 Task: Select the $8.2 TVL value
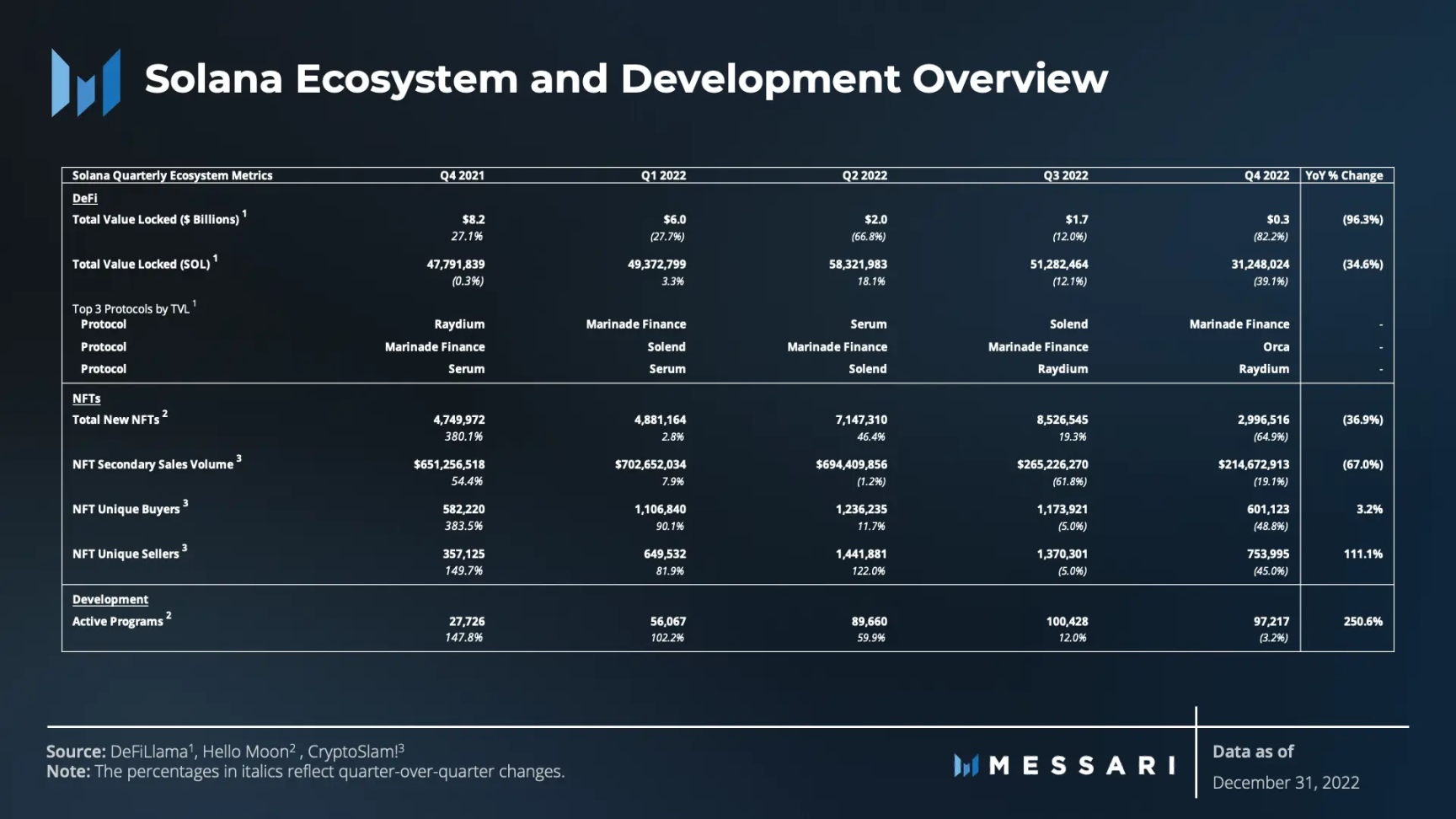[474, 219]
